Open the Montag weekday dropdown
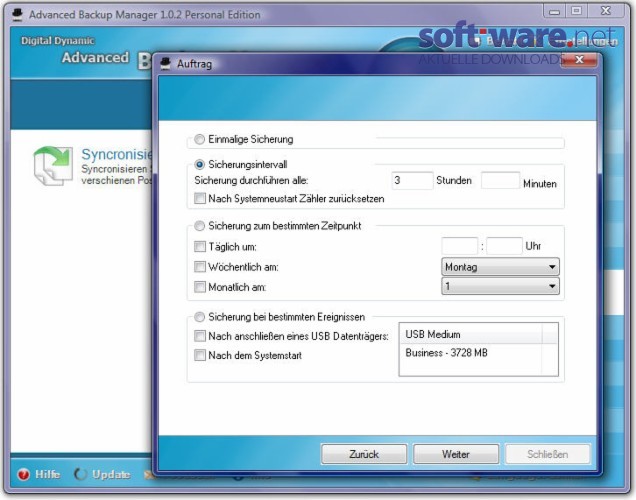Image resolution: width=636 pixels, height=500 pixels. click(x=500, y=267)
